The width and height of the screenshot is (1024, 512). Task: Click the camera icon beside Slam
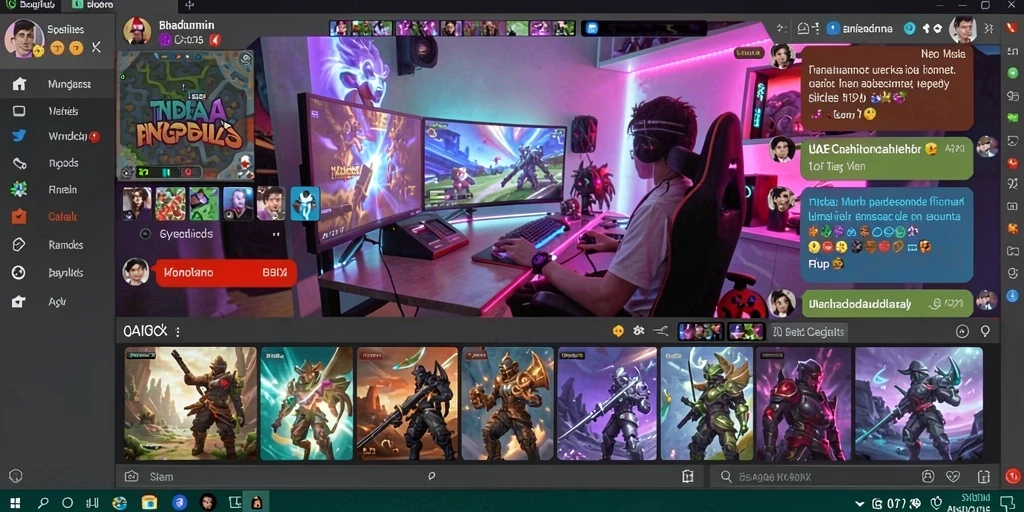131,477
